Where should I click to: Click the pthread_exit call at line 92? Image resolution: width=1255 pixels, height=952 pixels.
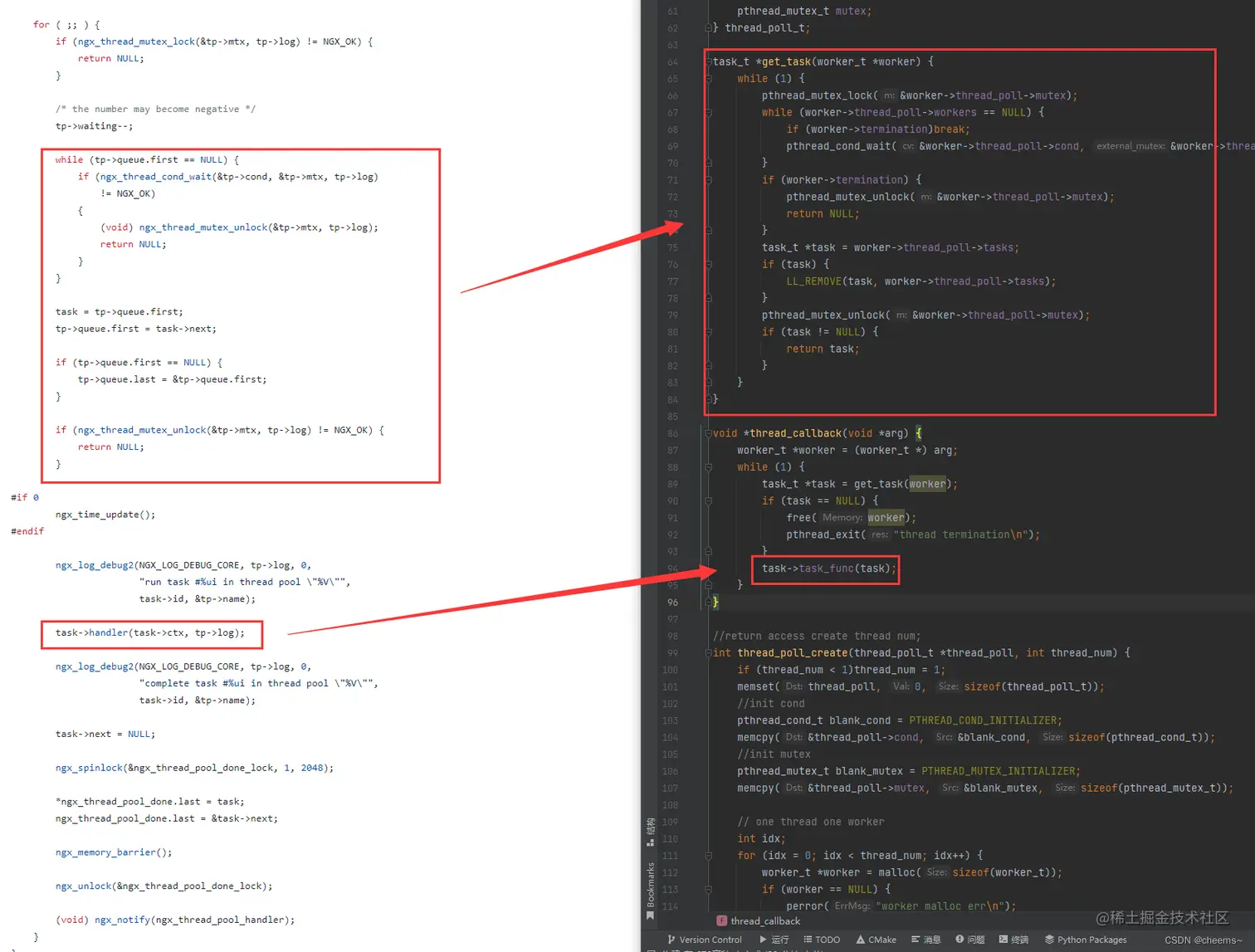pyautogui.click(x=823, y=535)
